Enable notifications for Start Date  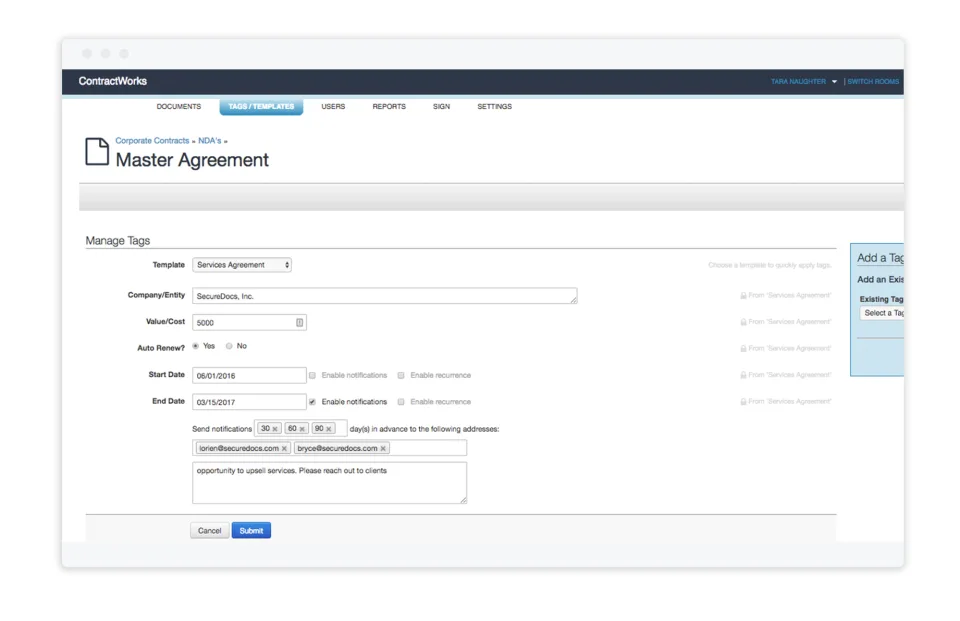(312, 375)
